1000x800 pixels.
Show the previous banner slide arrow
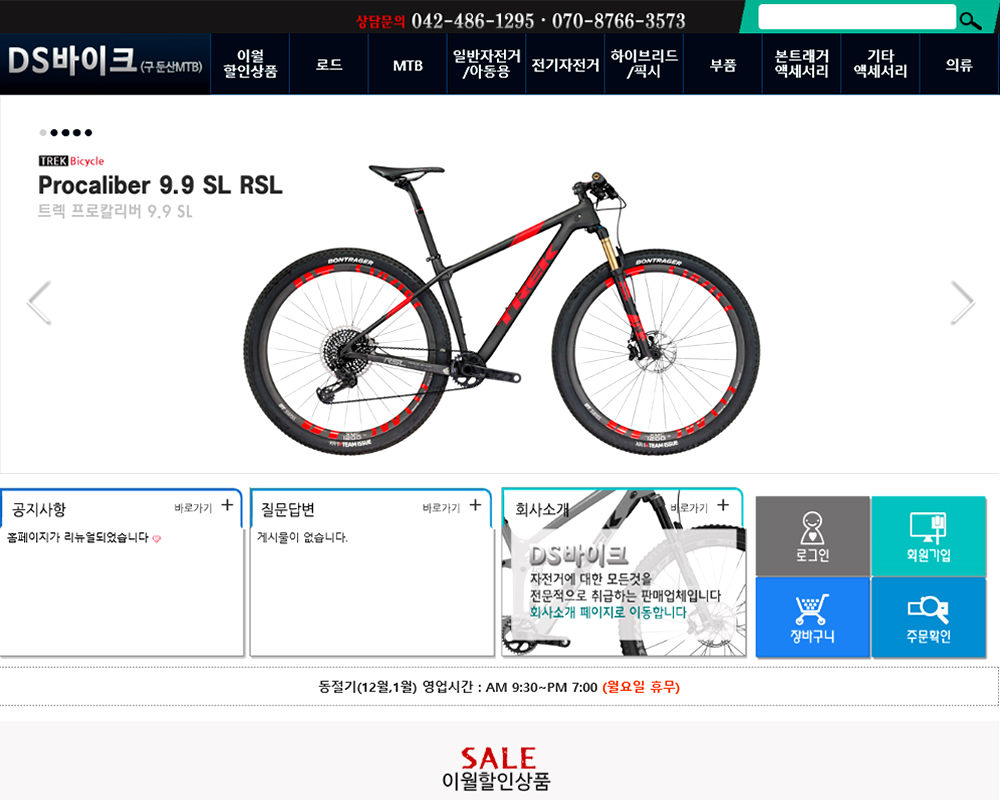coord(40,302)
